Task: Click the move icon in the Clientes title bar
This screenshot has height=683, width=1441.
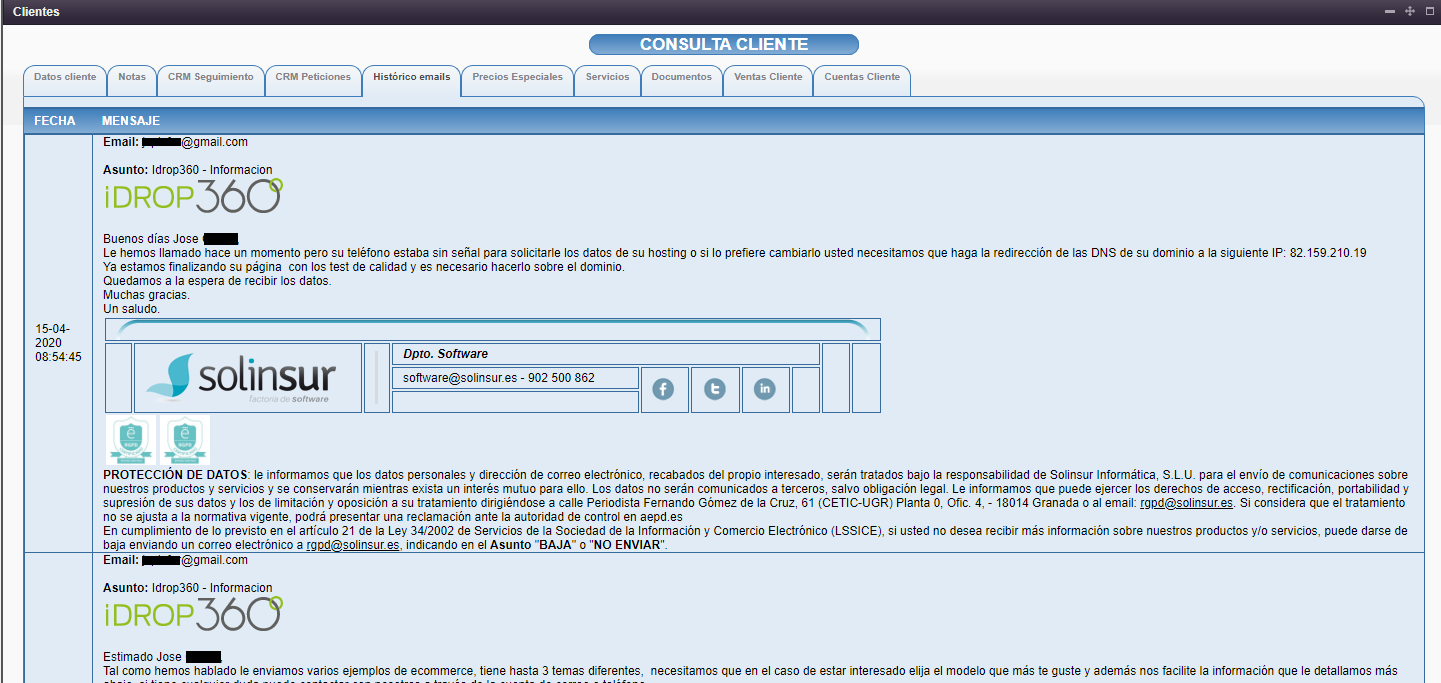Action: [x=1410, y=11]
